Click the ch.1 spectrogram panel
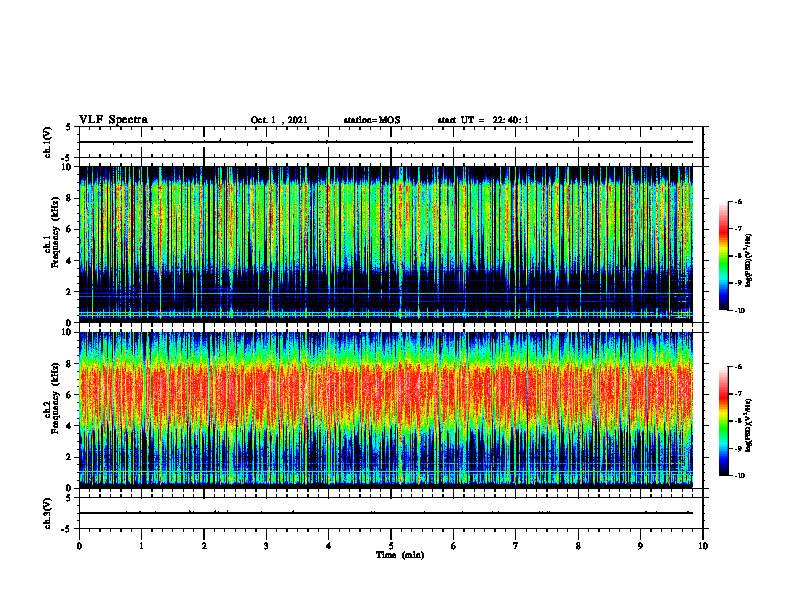Screen dimensions: 792x612 385,244
